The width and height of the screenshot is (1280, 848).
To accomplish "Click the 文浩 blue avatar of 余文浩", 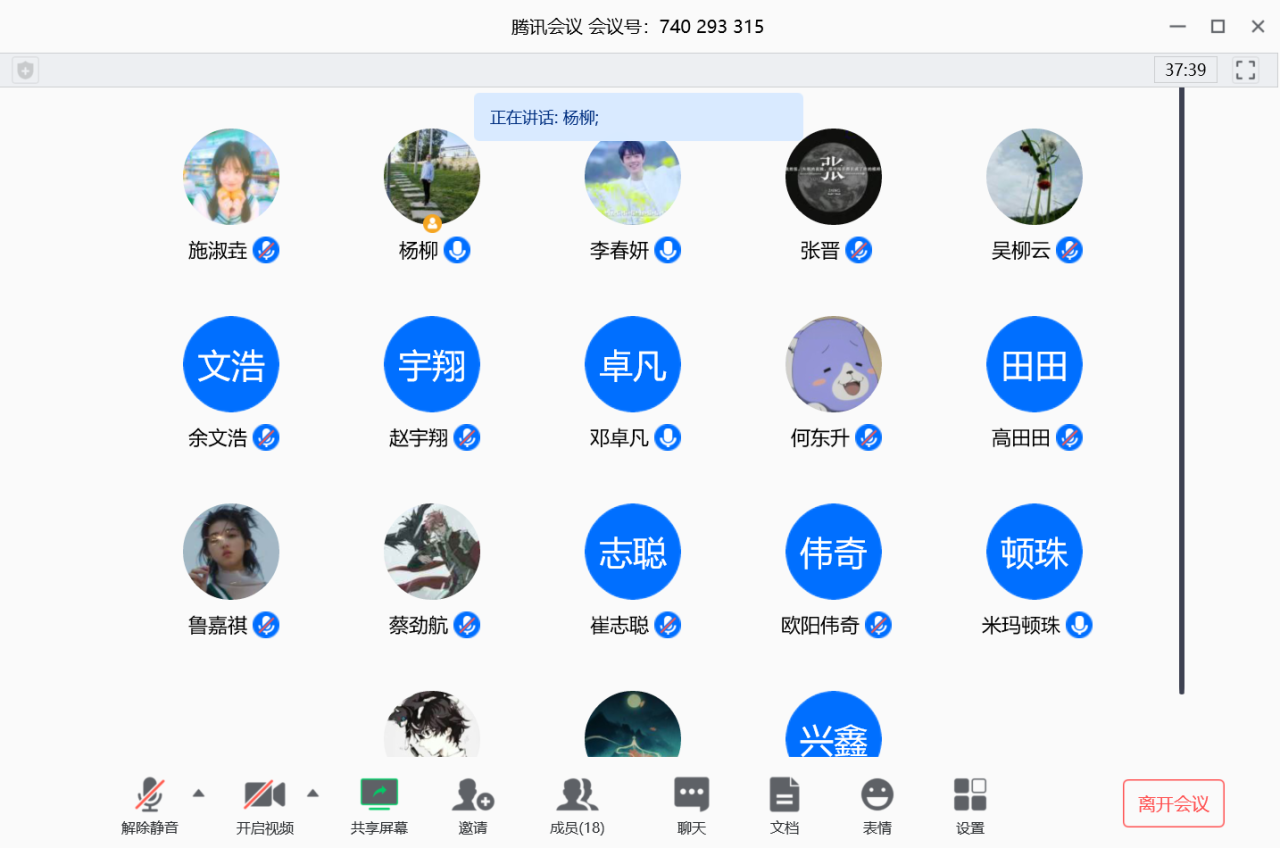I will click(x=231, y=364).
